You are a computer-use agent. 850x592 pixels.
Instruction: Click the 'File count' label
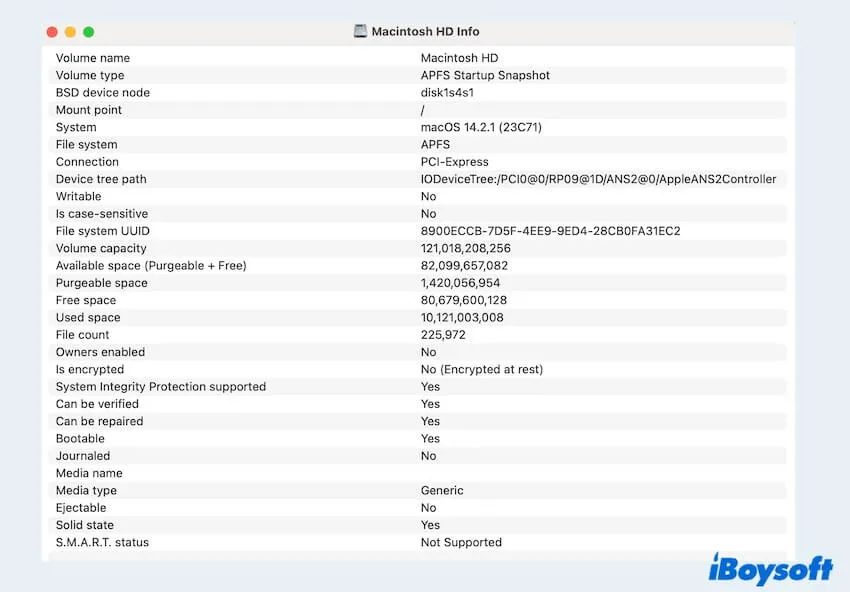(82, 335)
